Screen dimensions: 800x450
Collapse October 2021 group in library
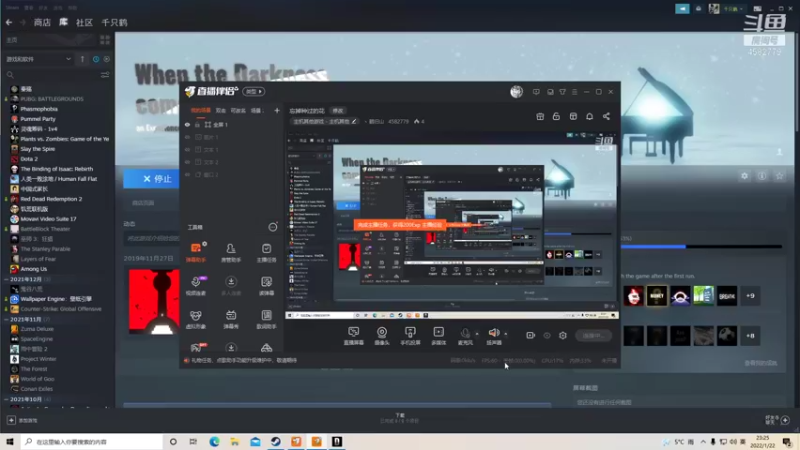7,399
